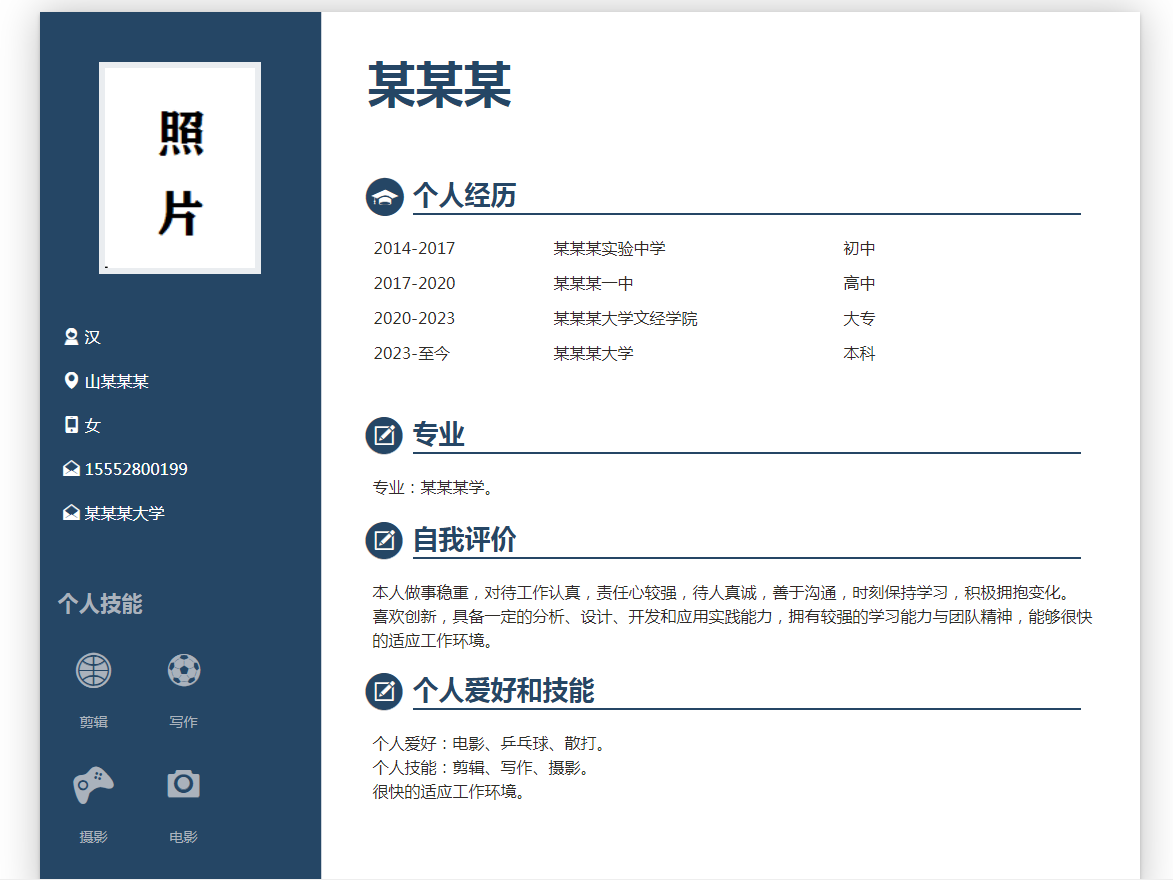Click the 照片 photo placeholder
Viewport: 1173px width, 884px height.
coord(180,168)
